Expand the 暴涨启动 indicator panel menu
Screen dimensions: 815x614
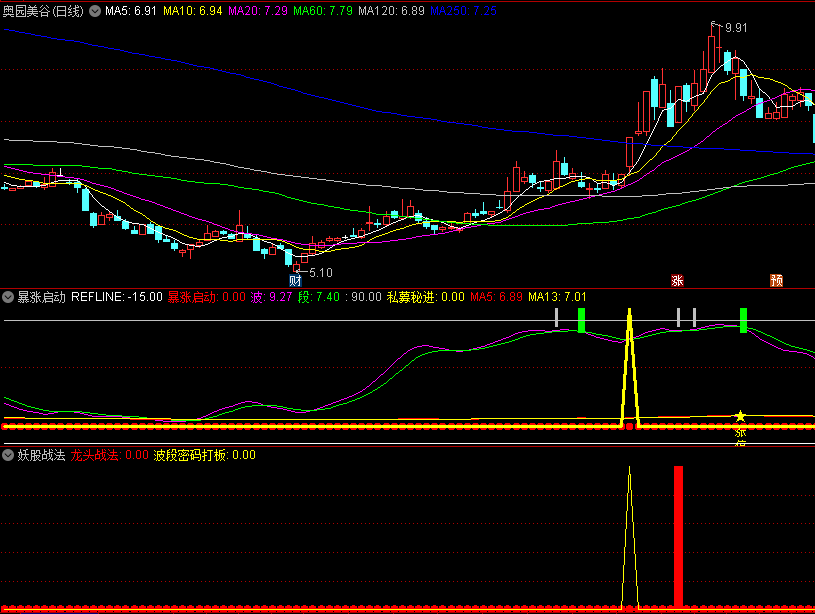coord(8,297)
